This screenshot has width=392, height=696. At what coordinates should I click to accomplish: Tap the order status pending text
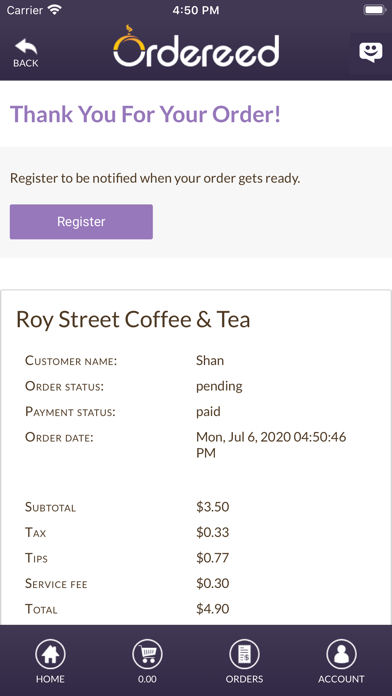point(219,386)
